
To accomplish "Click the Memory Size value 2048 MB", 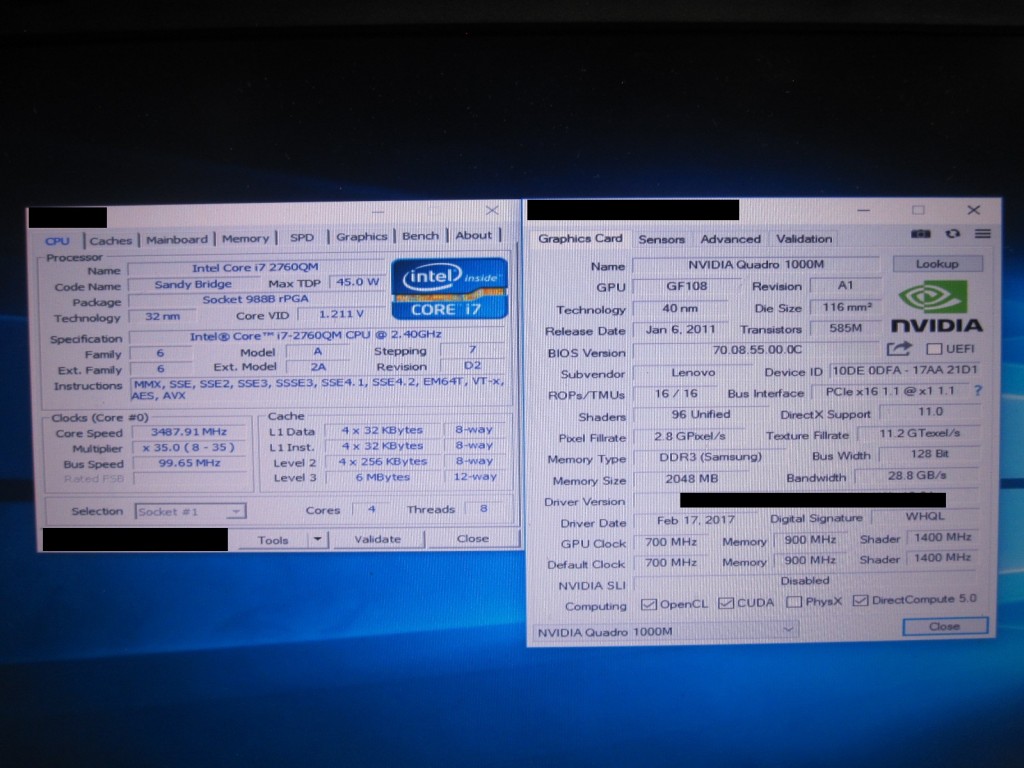I will coord(692,479).
